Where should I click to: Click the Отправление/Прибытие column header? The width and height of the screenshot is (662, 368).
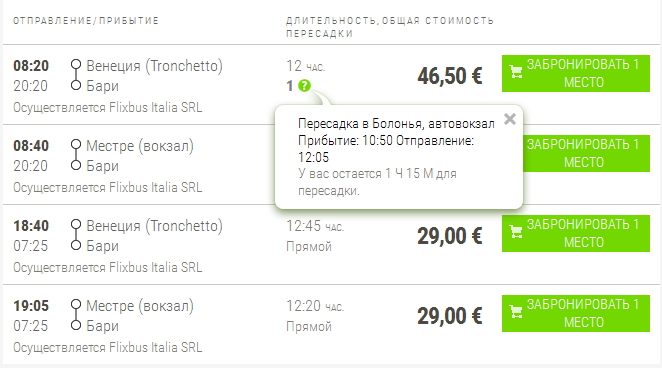pyautogui.click(x=86, y=21)
